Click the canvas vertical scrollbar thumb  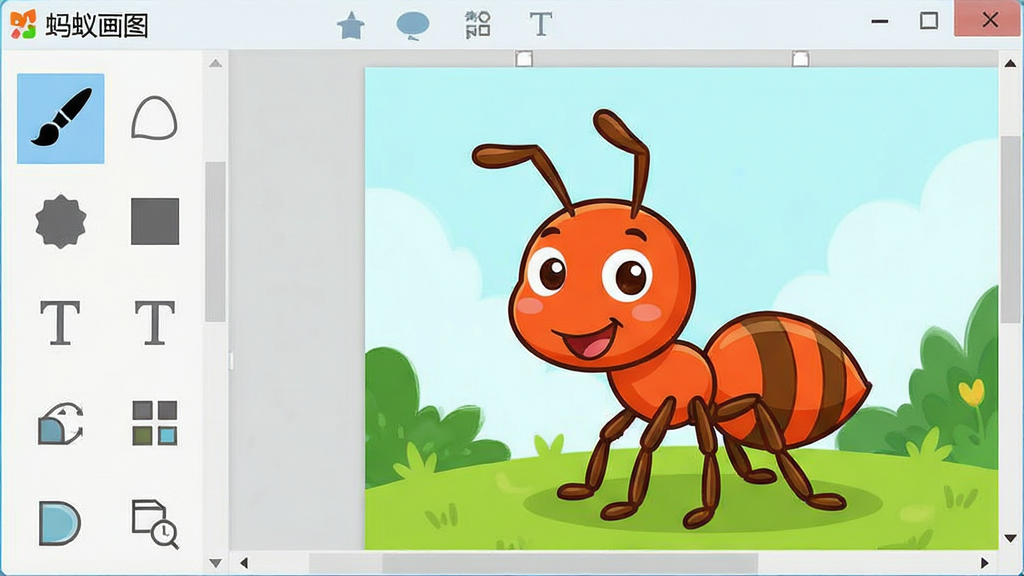click(x=1010, y=229)
